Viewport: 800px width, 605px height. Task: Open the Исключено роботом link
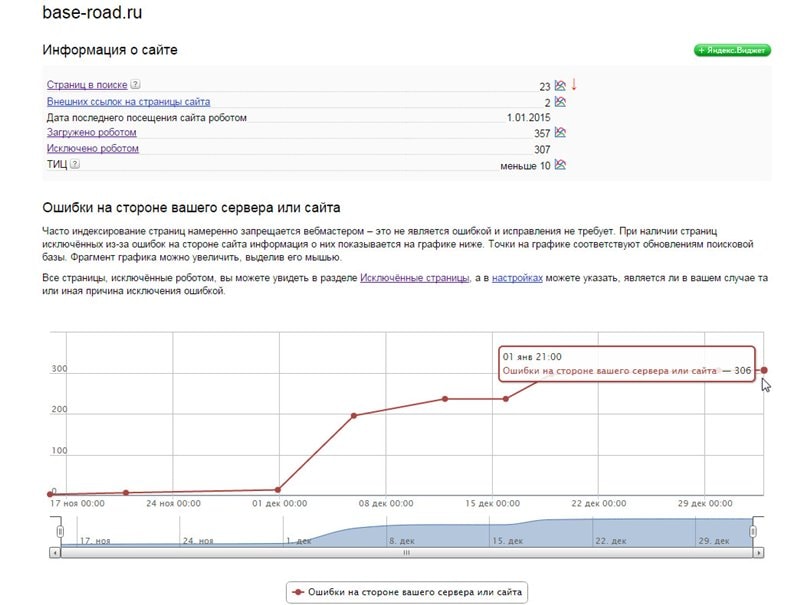92,148
